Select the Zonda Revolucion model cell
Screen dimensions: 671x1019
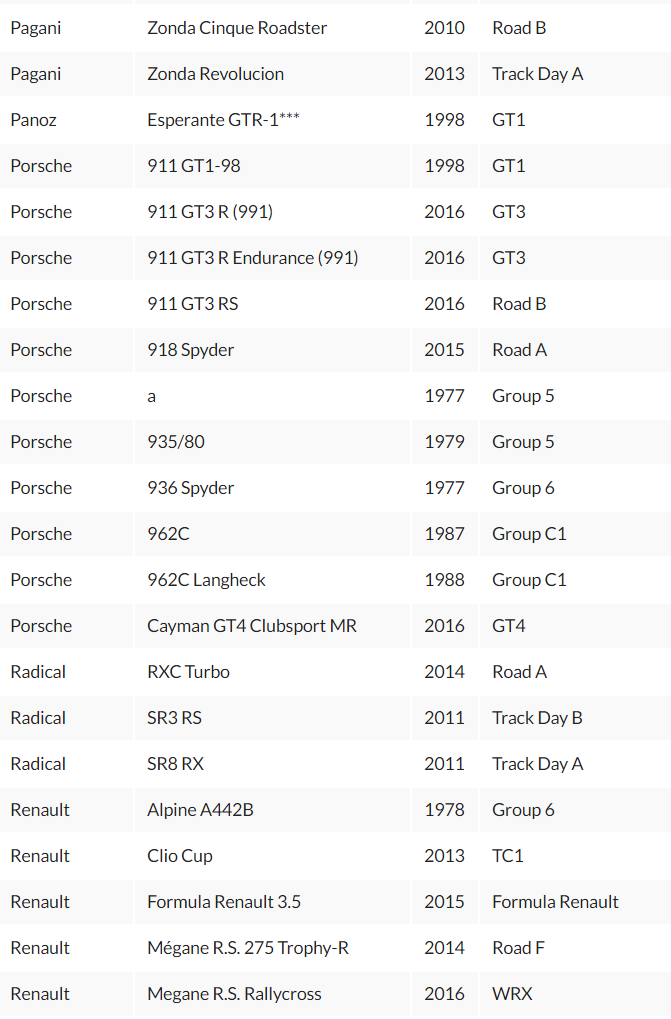(x=273, y=74)
